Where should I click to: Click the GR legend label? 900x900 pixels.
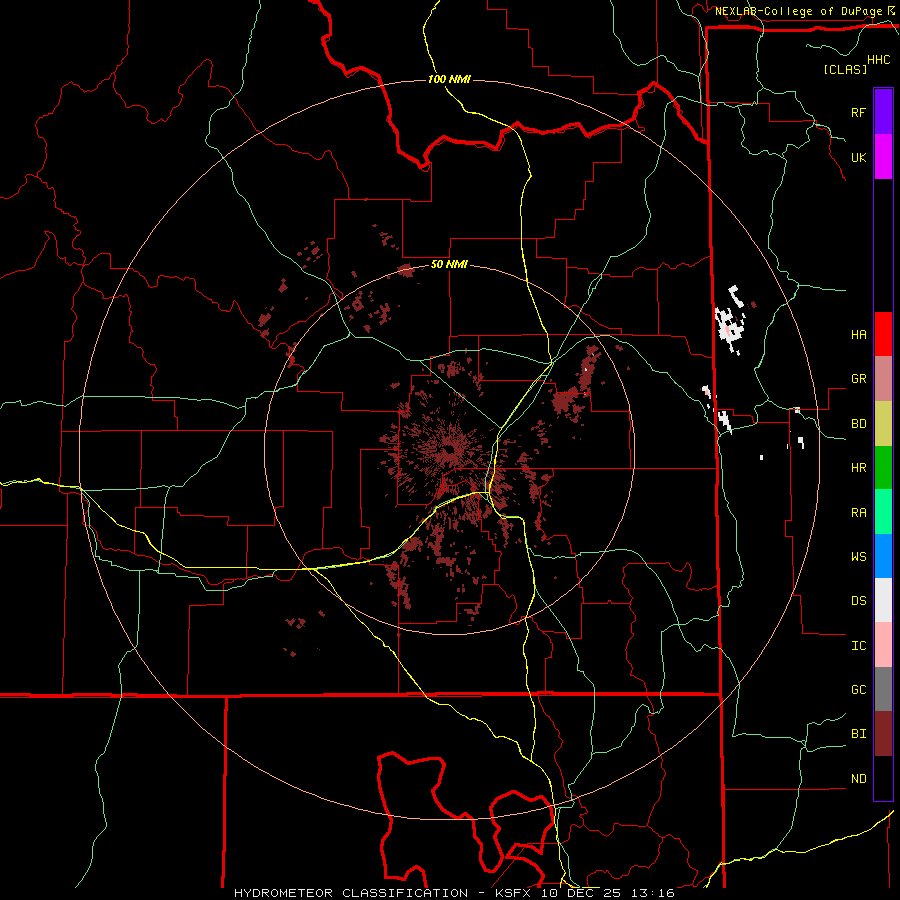tap(858, 379)
